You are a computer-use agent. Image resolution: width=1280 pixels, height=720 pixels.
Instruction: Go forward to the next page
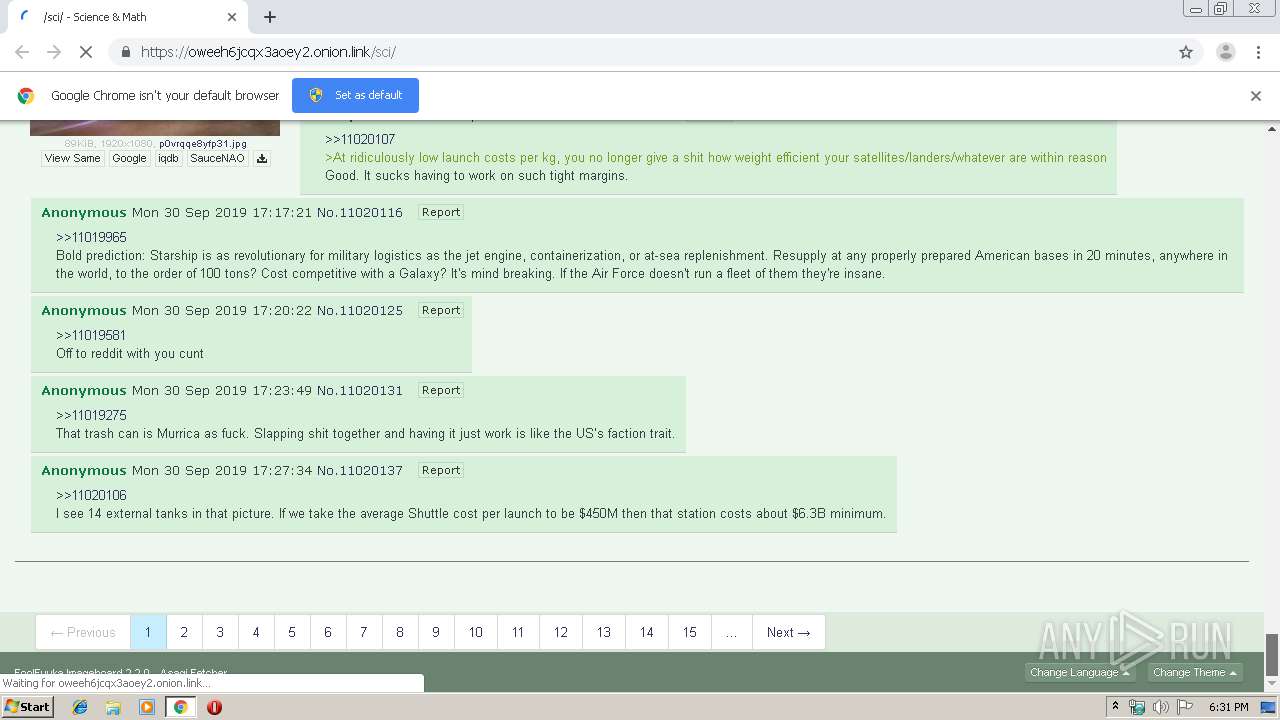coord(54,52)
